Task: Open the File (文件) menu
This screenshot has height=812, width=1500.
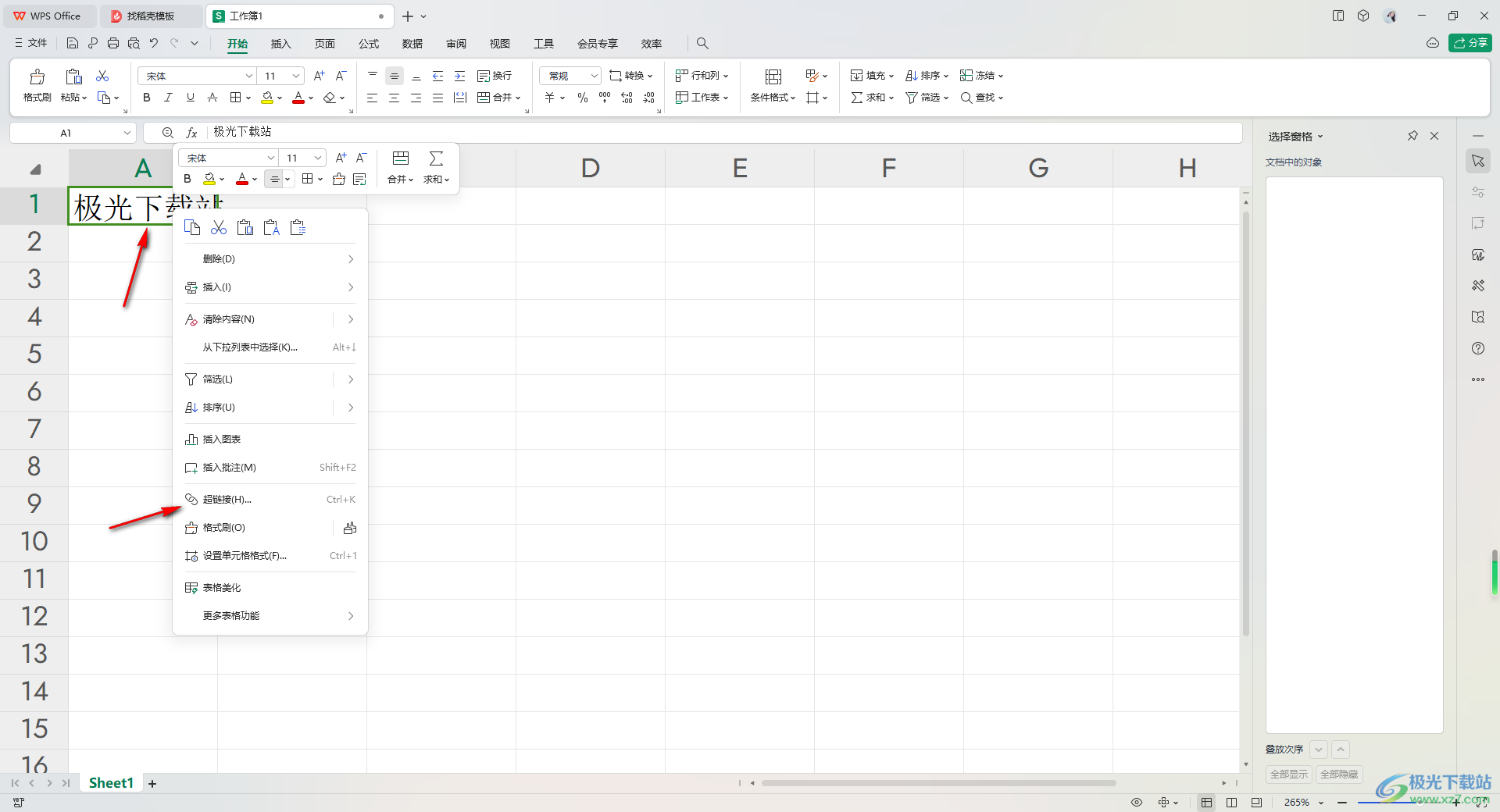Action: pos(30,43)
